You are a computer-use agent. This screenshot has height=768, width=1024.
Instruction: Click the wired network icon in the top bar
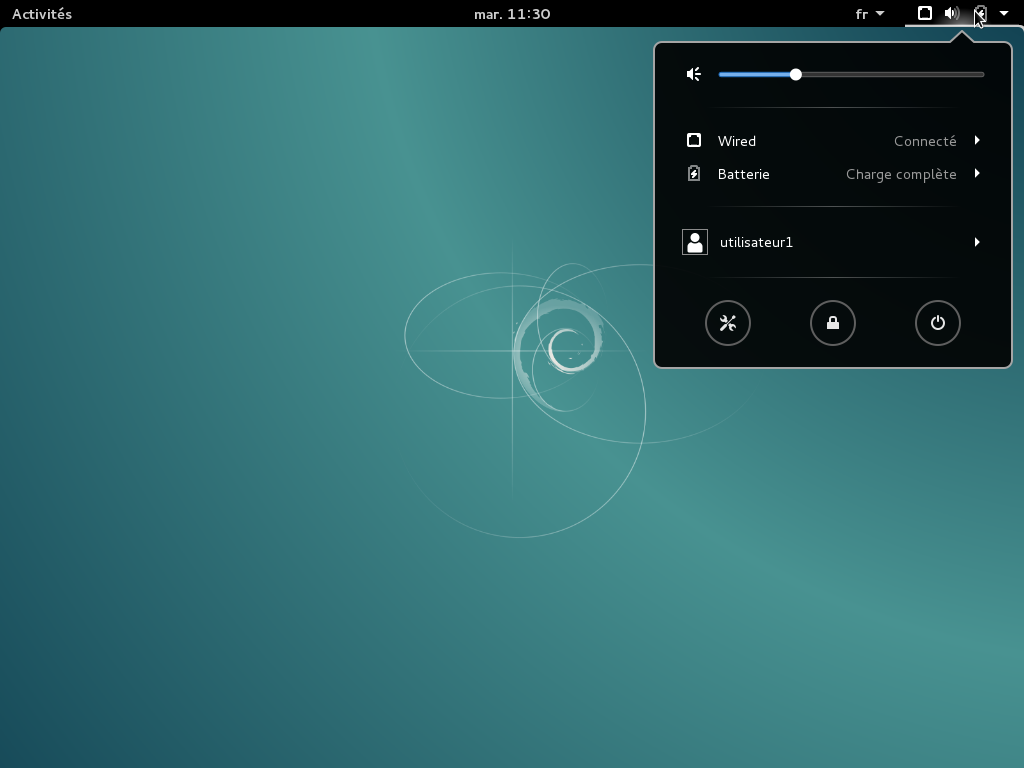pos(925,14)
